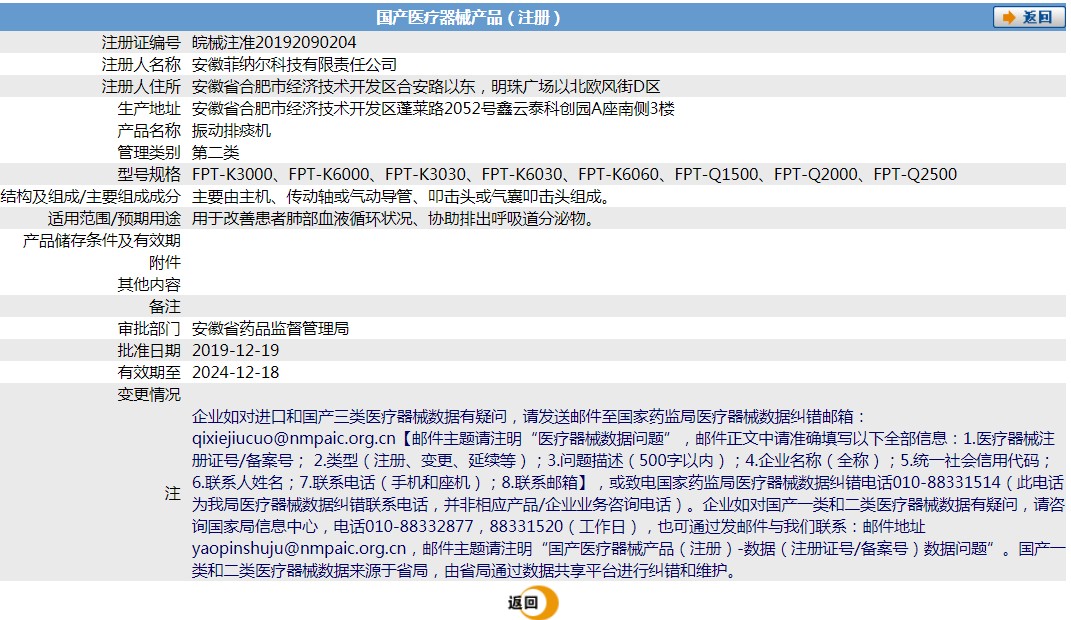Click the 管理类别 label
The height and width of the screenshot is (620, 1071).
(x=149, y=152)
